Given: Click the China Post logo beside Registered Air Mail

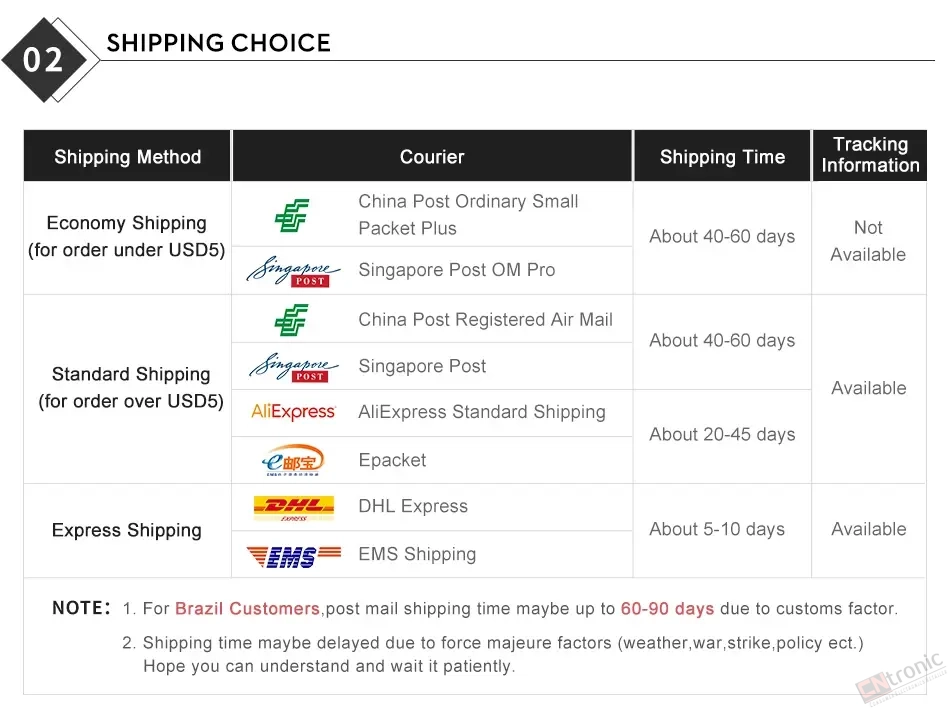Looking at the screenshot, I should coord(291,320).
